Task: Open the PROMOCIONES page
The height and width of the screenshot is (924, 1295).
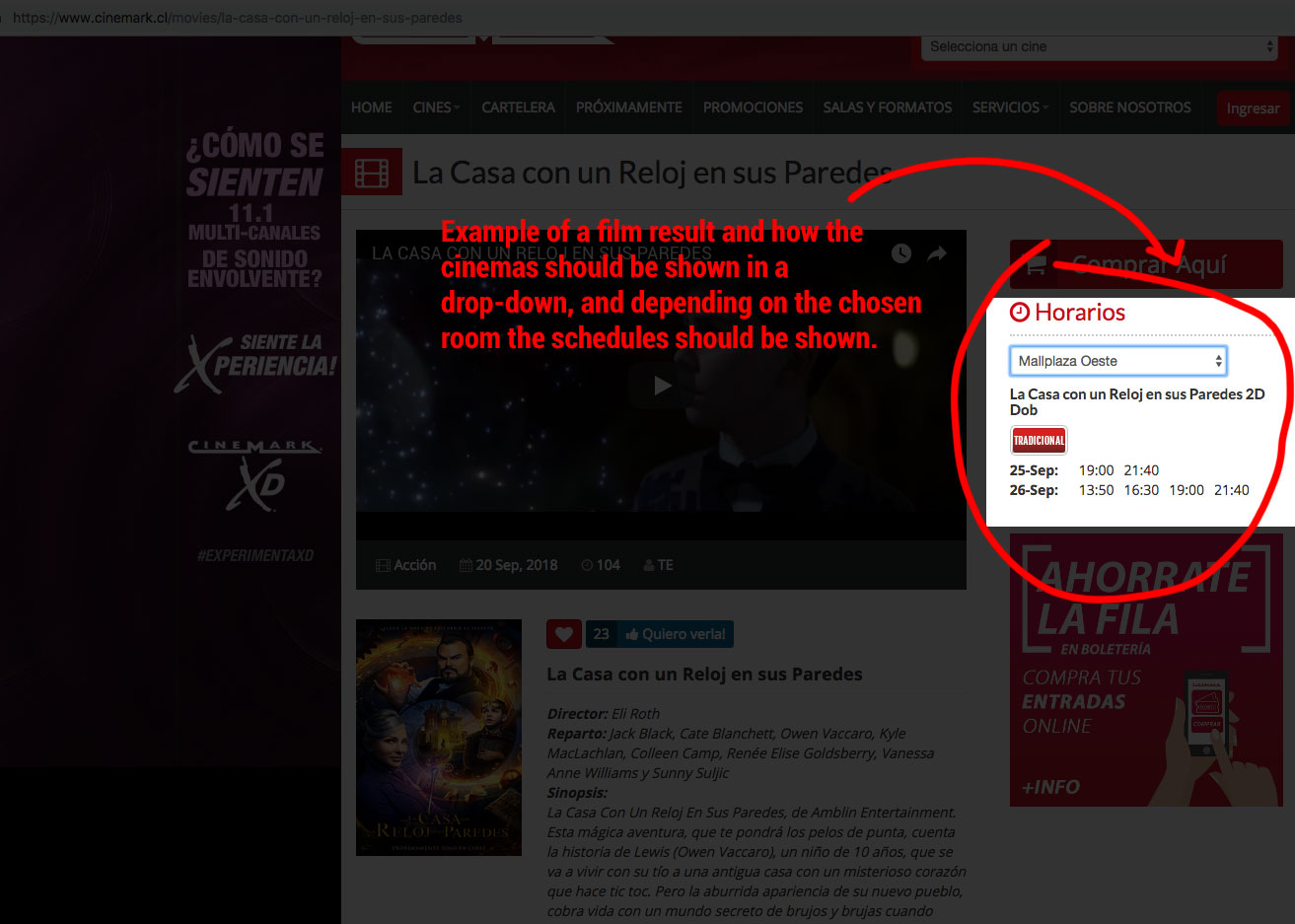Action: point(753,107)
